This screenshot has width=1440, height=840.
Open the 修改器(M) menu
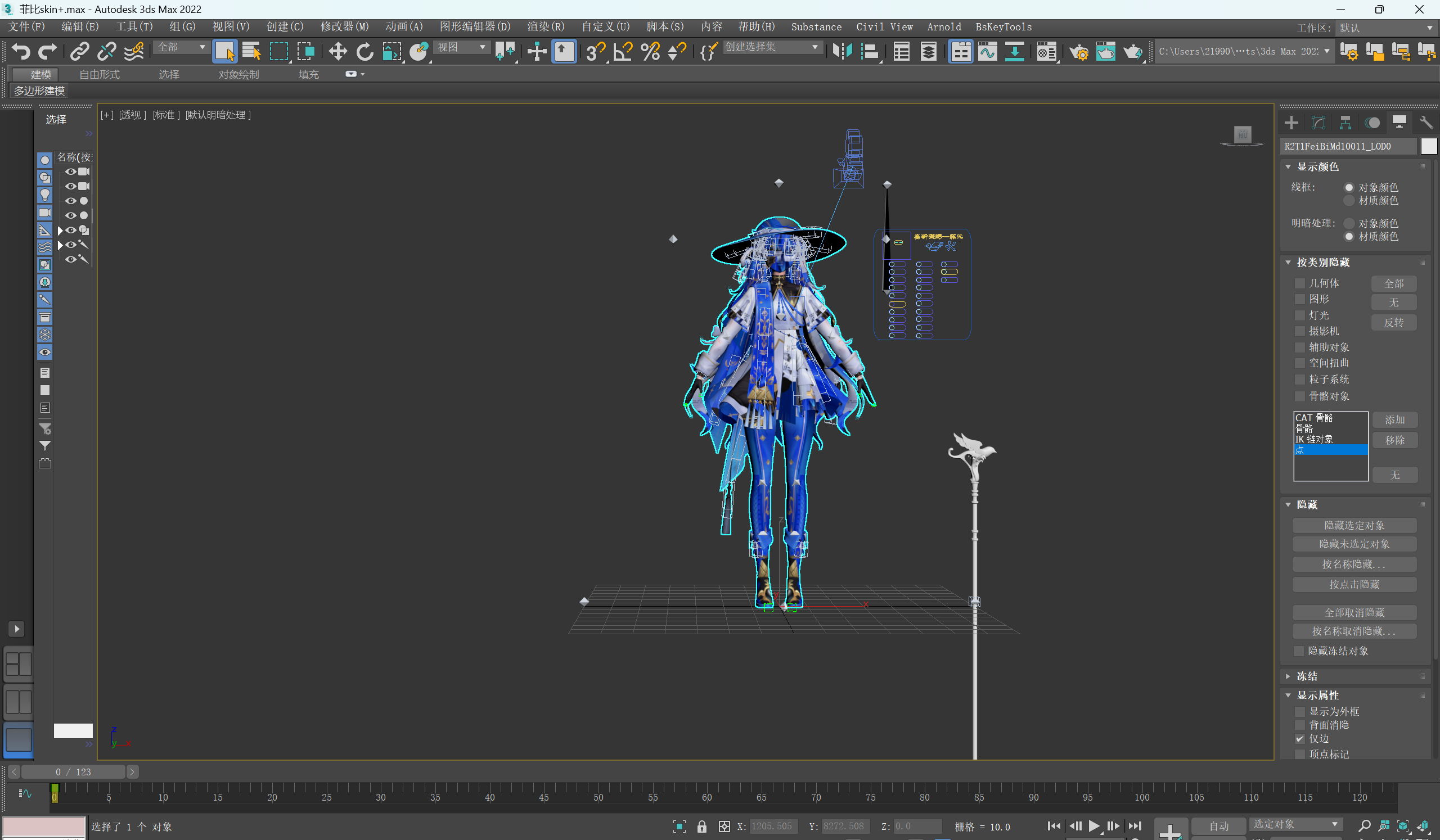[x=344, y=27]
